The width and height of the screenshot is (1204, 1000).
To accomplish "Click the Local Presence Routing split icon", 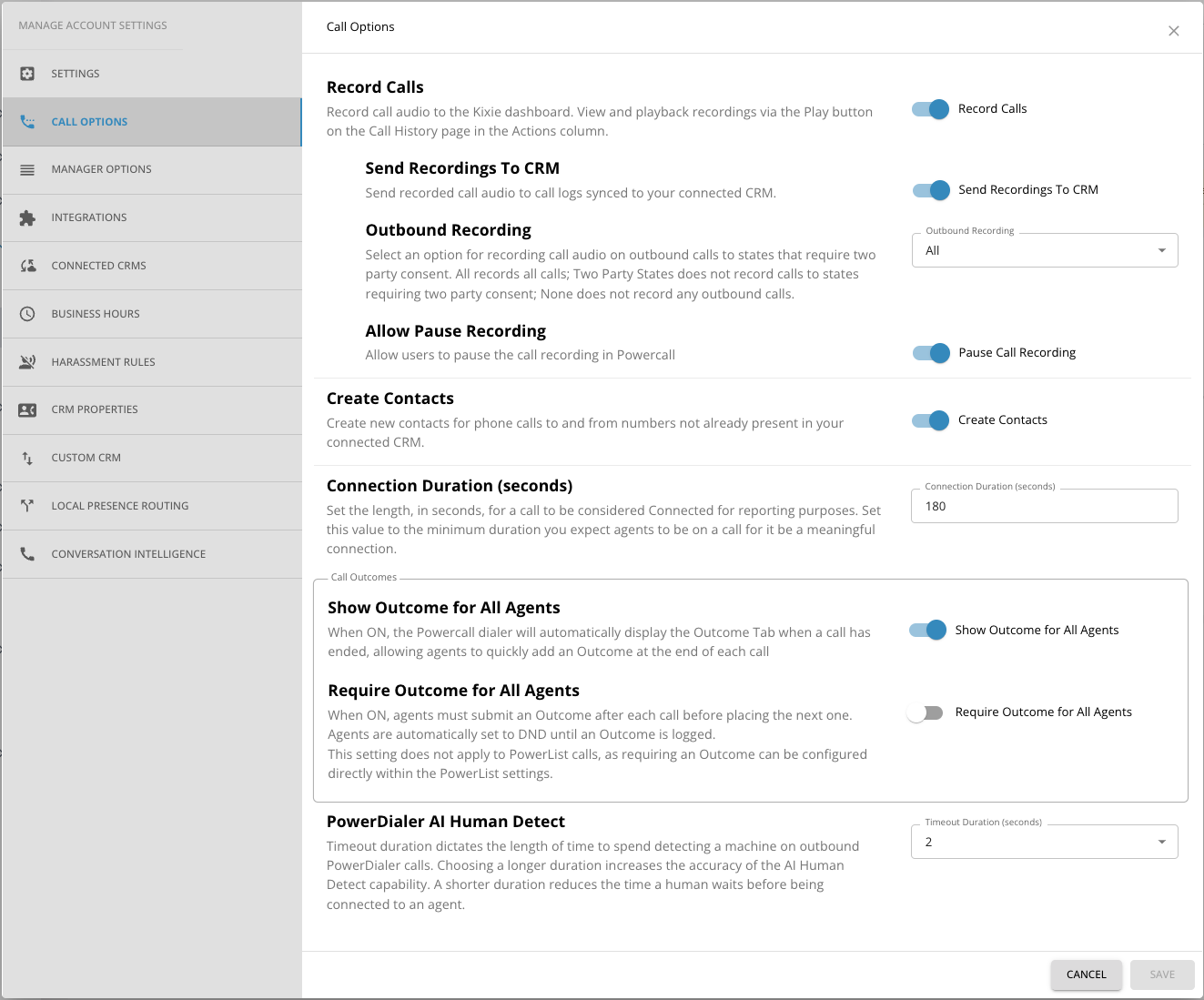I will click(x=27, y=506).
